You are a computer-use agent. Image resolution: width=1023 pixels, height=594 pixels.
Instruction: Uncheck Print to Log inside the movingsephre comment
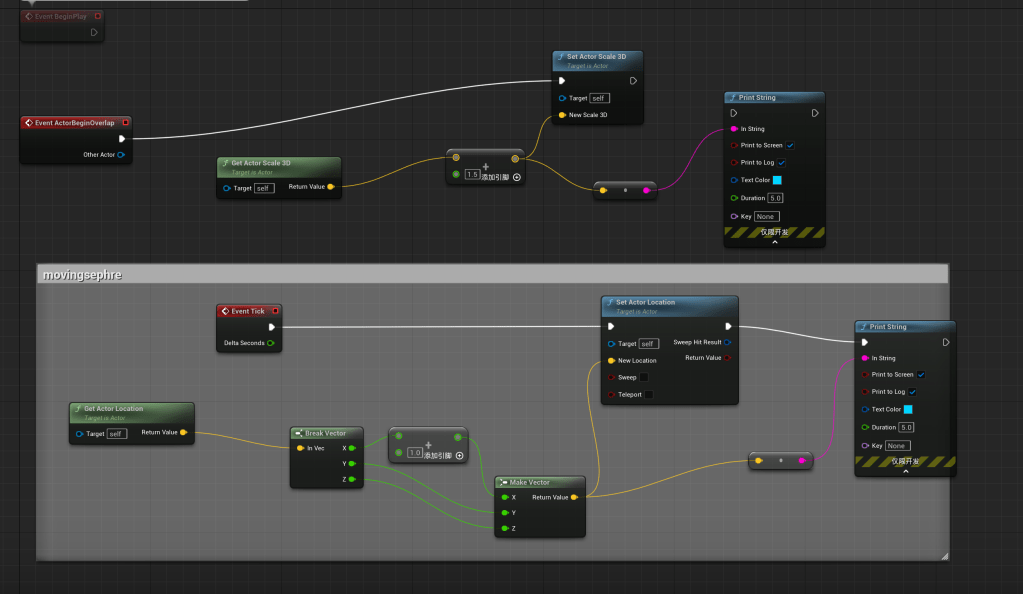tap(913, 392)
